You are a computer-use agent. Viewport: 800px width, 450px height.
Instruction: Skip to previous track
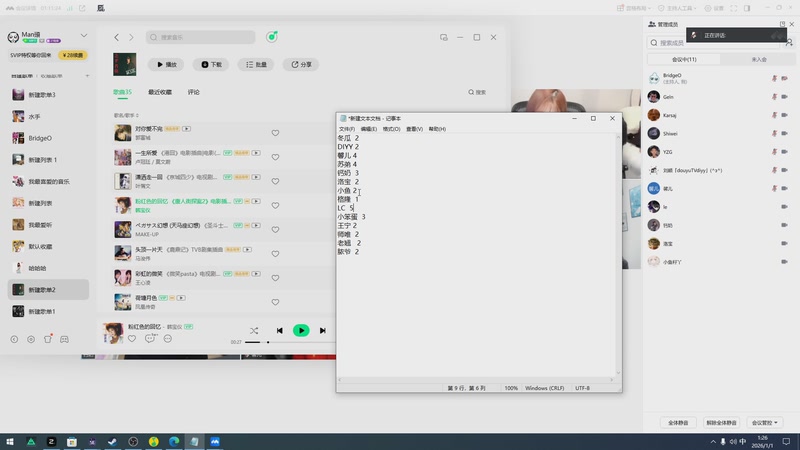coord(280,331)
